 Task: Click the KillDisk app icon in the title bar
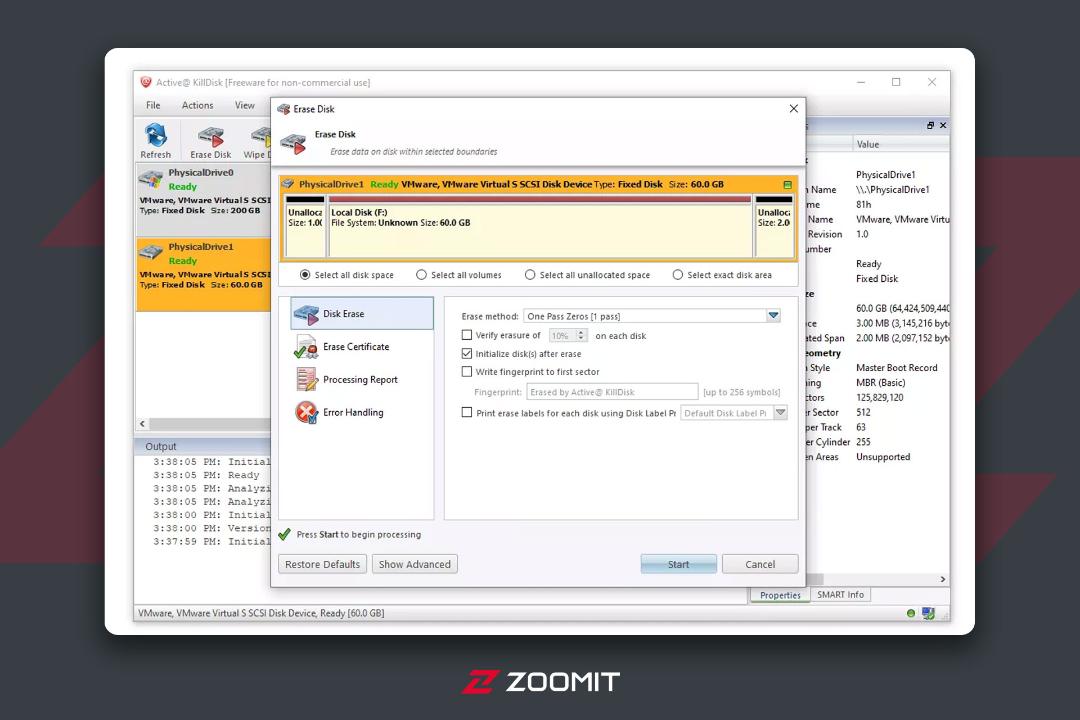[x=146, y=82]
